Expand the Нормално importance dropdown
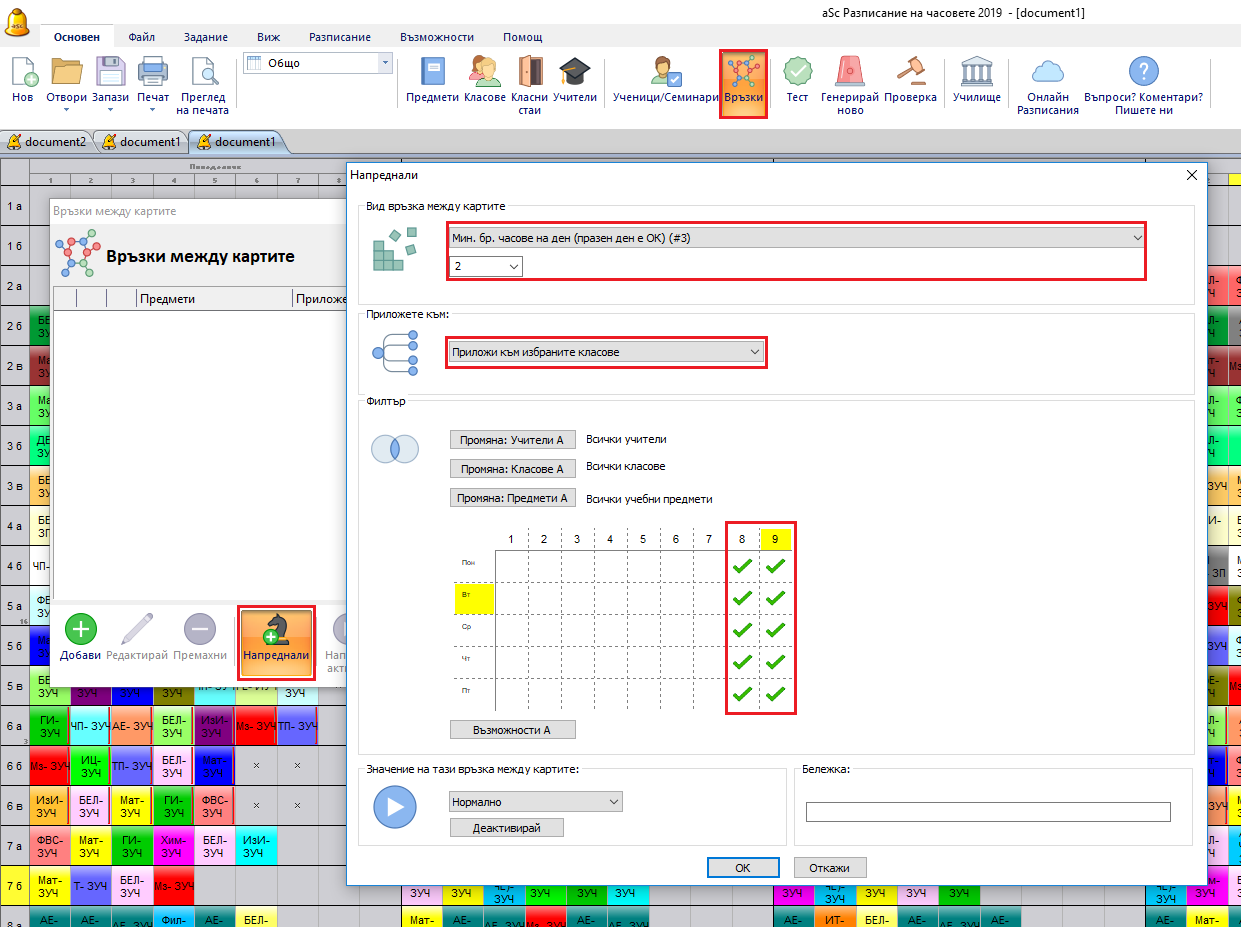The width and height of the screenshot is (1241, 927). [536, 802]
